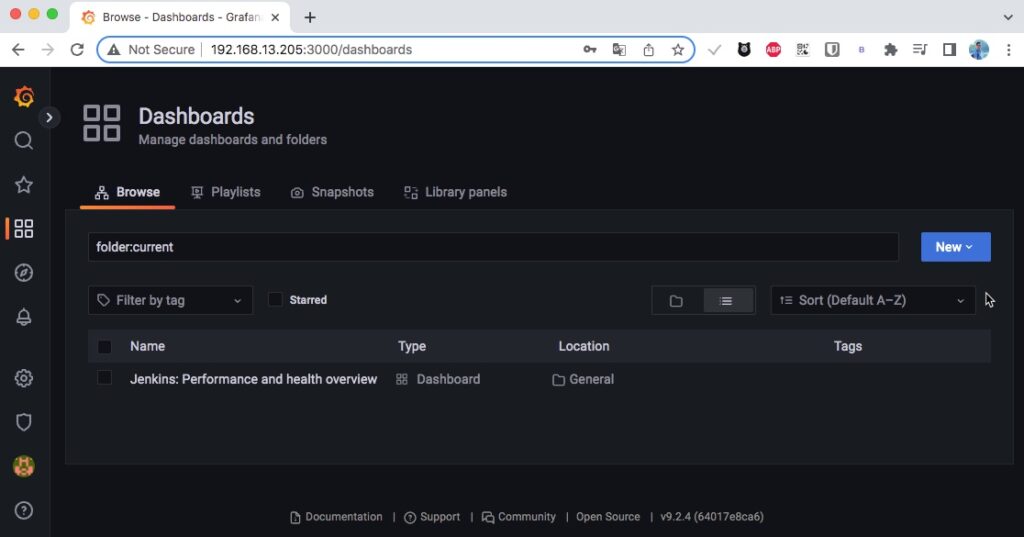Open the shield extension icon
Viewport: 1024px width, 537px height.
click(832, 50)
